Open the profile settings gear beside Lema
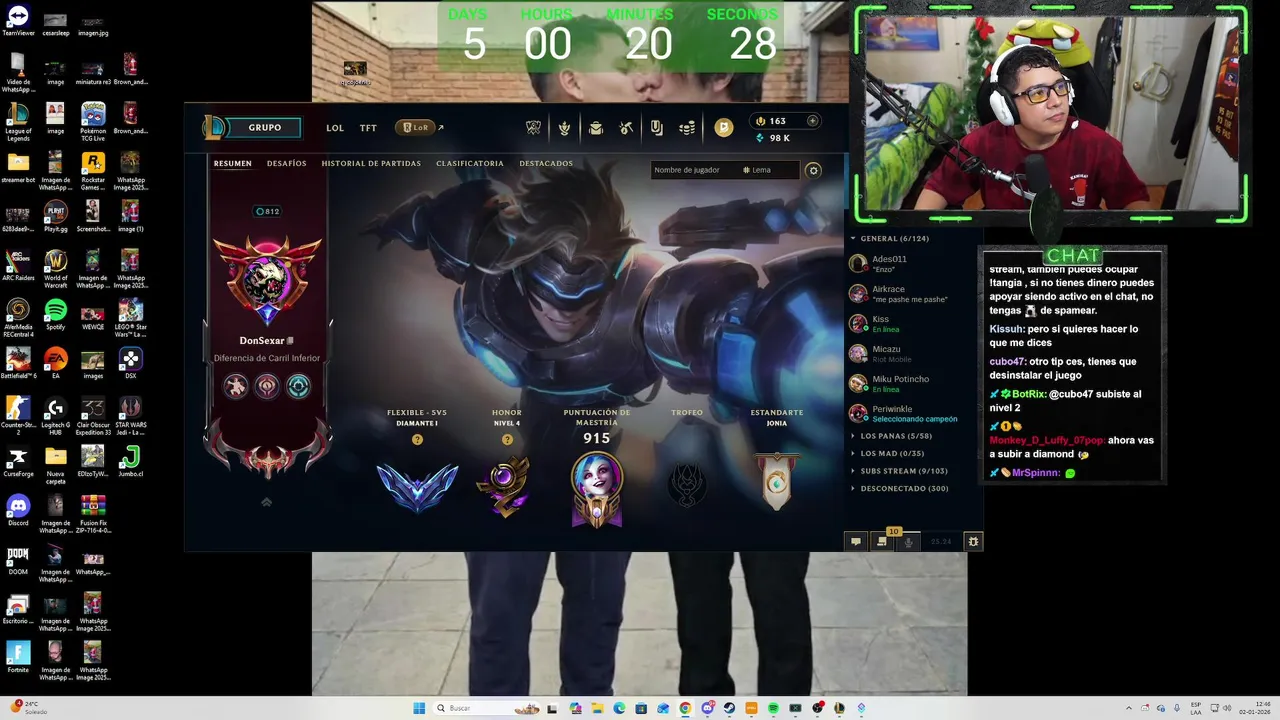The height and width of the screenshot is (720, 1280). tap(813, 170)
